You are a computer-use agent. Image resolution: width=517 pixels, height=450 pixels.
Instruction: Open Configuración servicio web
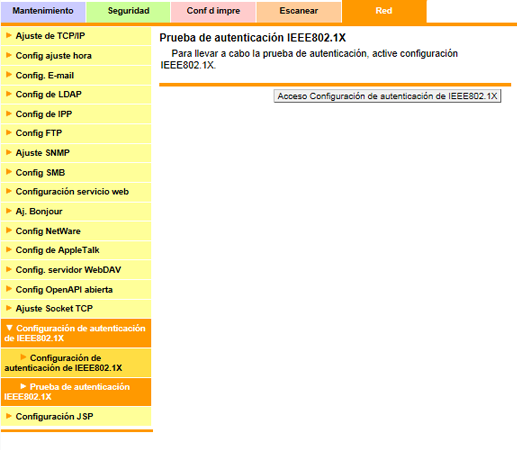[76, 192]
